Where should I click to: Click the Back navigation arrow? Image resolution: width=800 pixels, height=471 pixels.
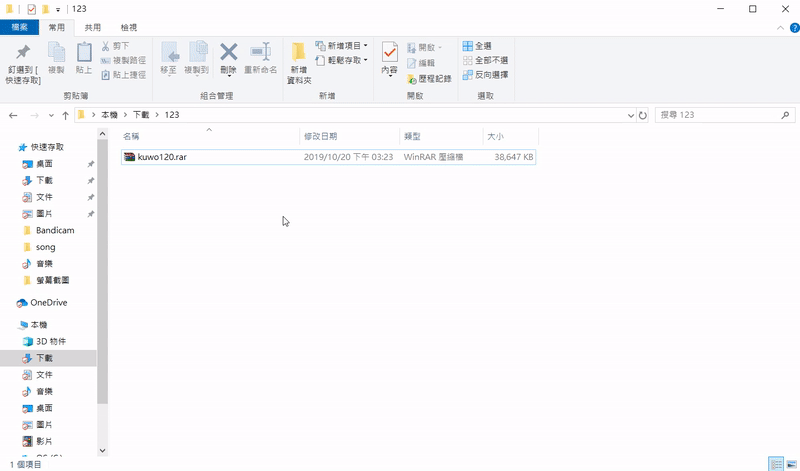[13, 115]
